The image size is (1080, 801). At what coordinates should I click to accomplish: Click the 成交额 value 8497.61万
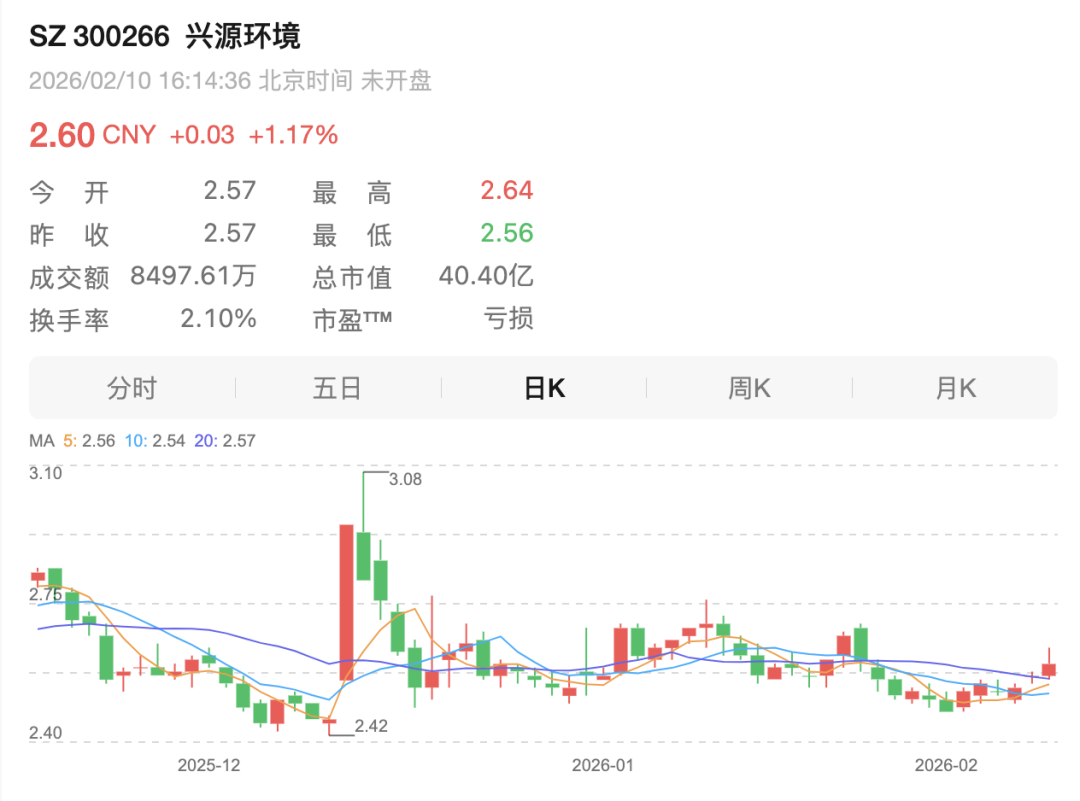[193, 276]
